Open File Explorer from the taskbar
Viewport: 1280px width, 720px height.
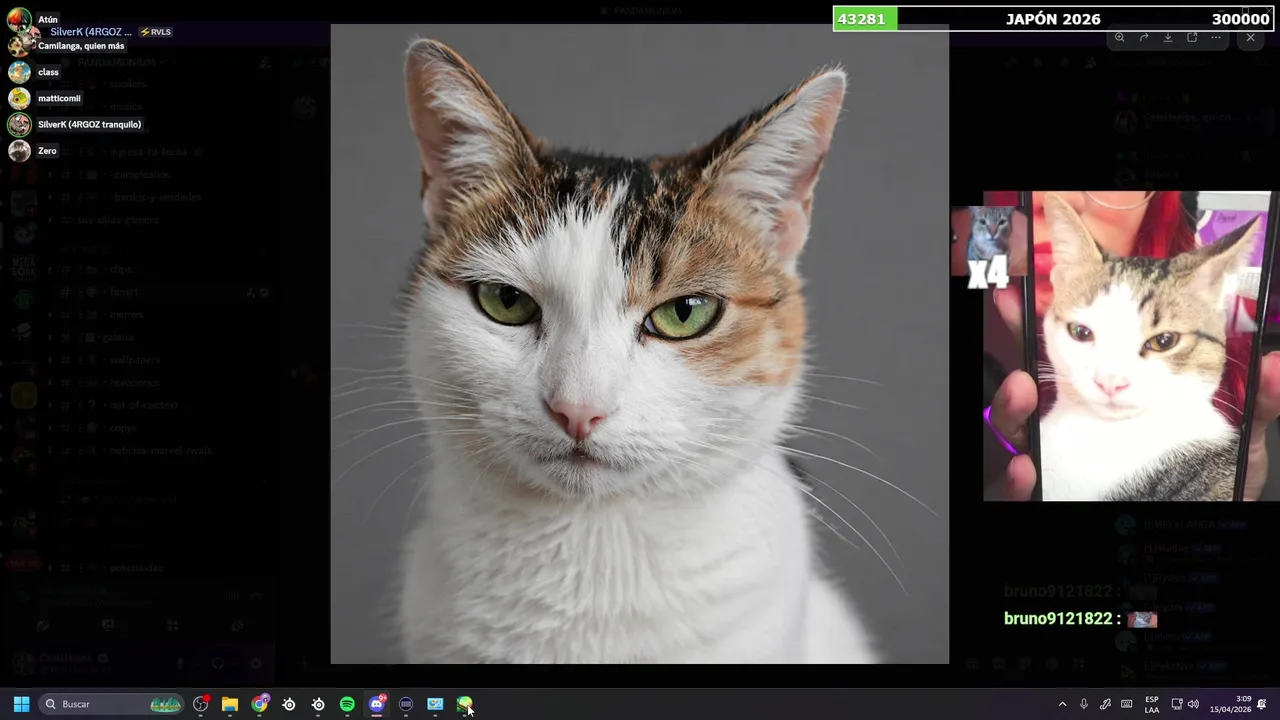pyautogui.click(x=230, y=704)
